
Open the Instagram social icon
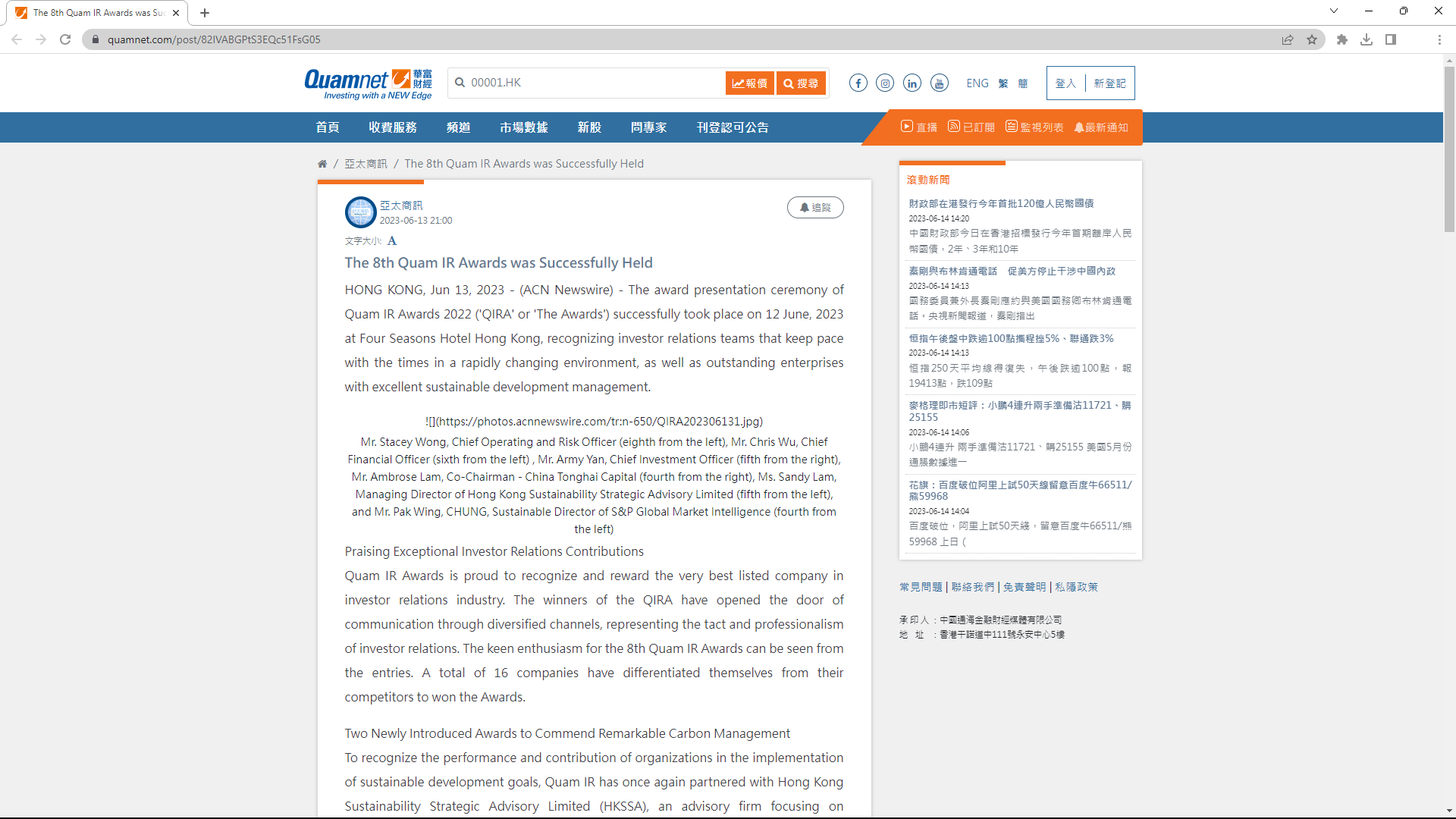(x=885, y=83)
